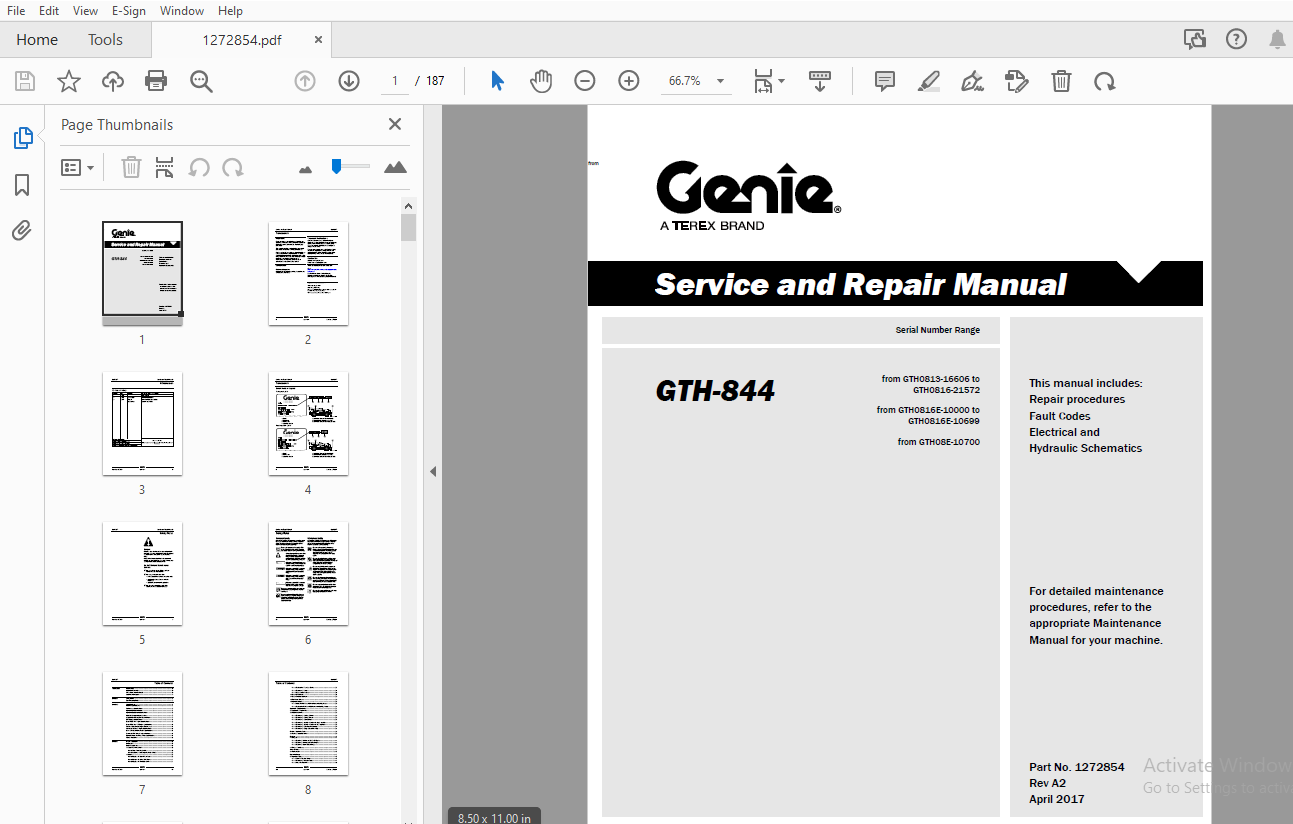The width and height of the screenshot is (1293, 824).
Task: Save the file with the floppy disk icon
Action: [x=25, y=81]
